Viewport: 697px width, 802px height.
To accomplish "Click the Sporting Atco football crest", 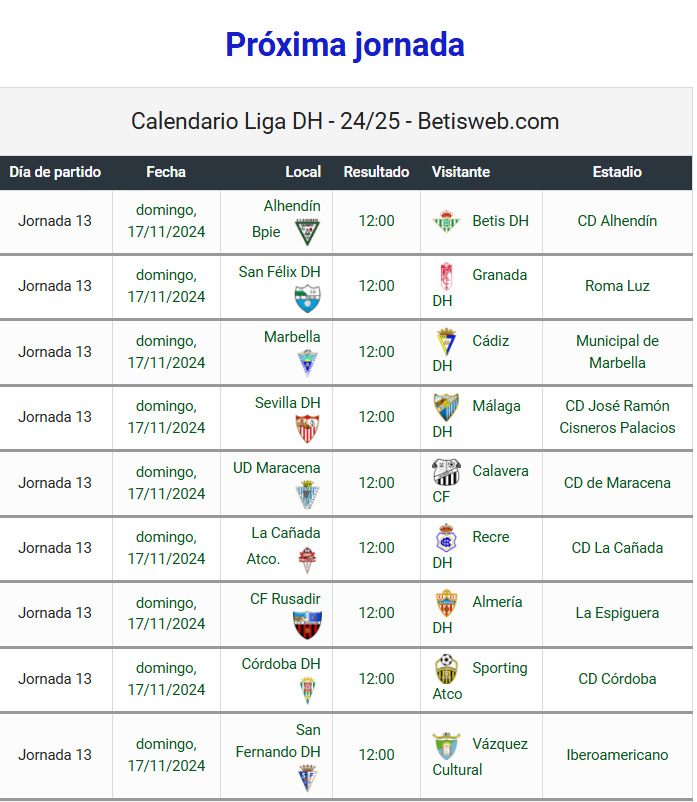I will click(x=446, y=669).
